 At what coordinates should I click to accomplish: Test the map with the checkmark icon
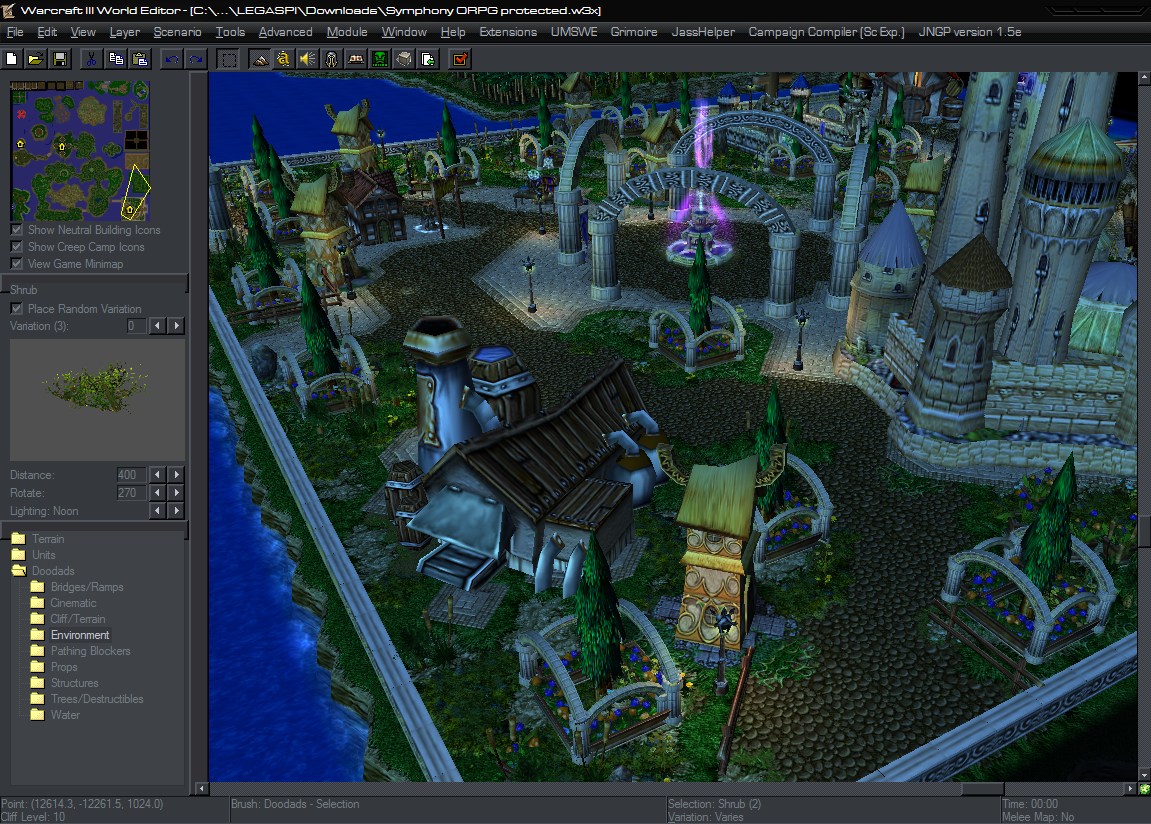[x=460, y=59]
